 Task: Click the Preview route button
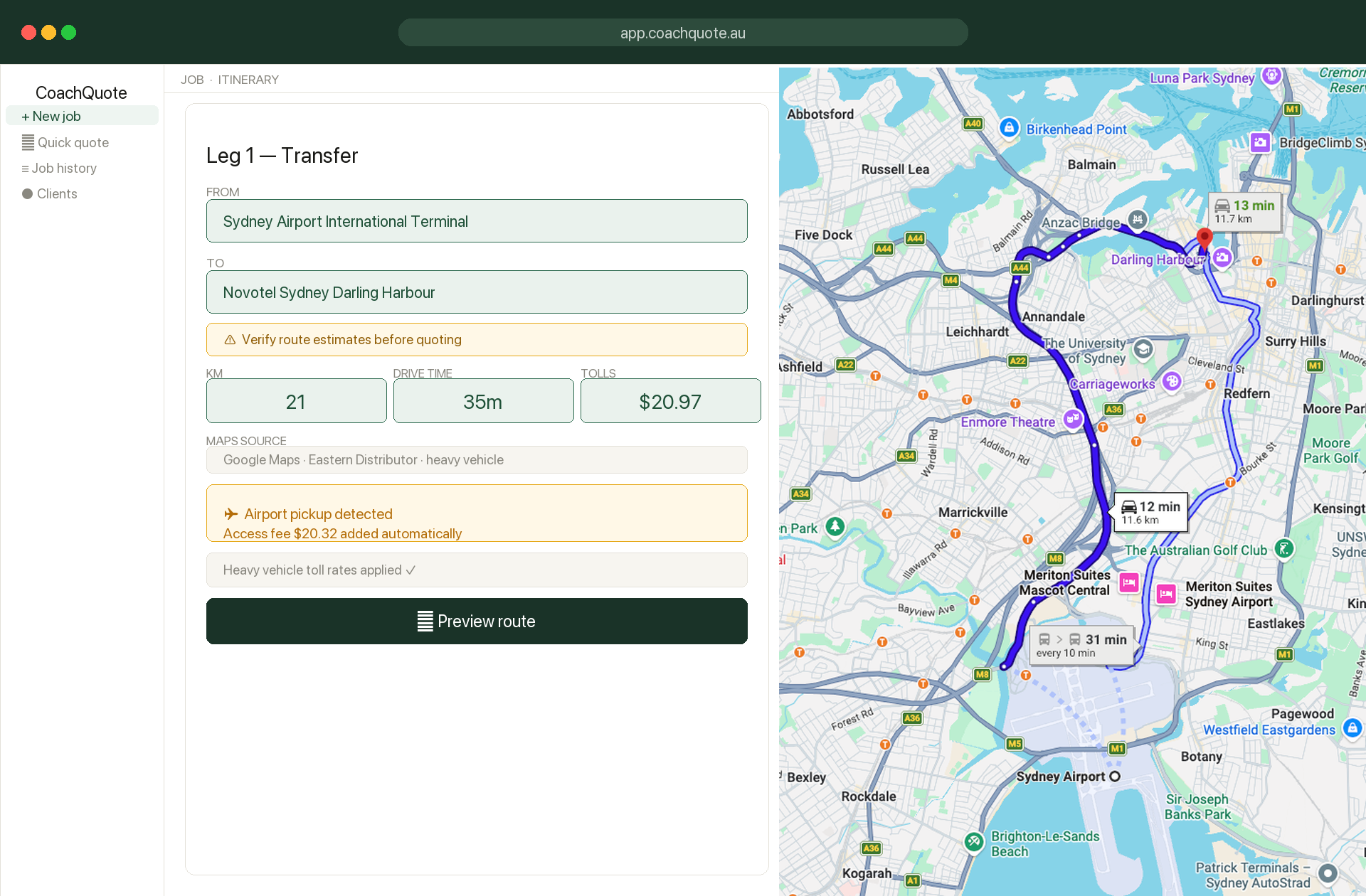click(477, 622)
